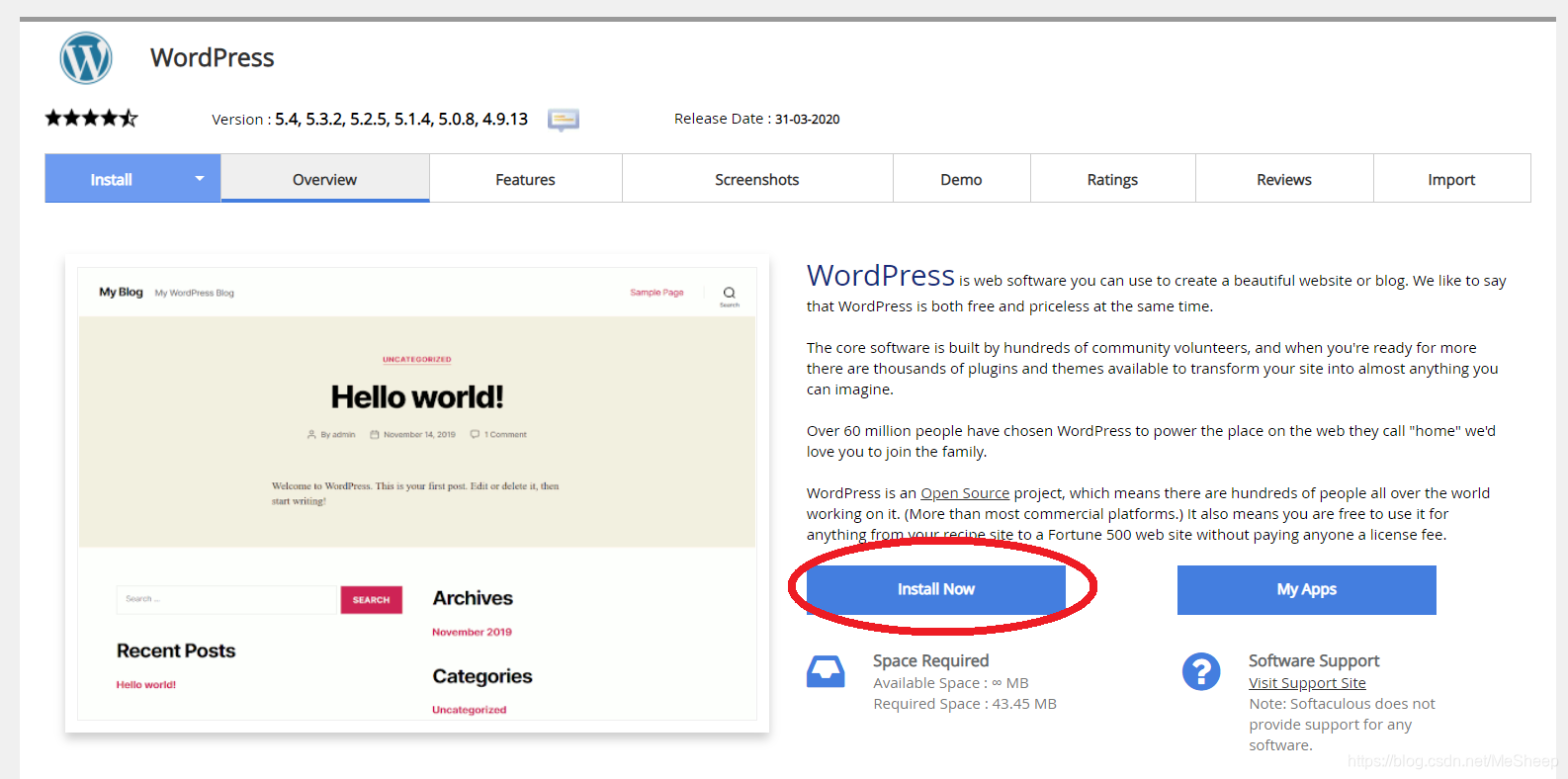Click the star rating icons
Screen dimensions: 1568x779
tap(91, 119)
